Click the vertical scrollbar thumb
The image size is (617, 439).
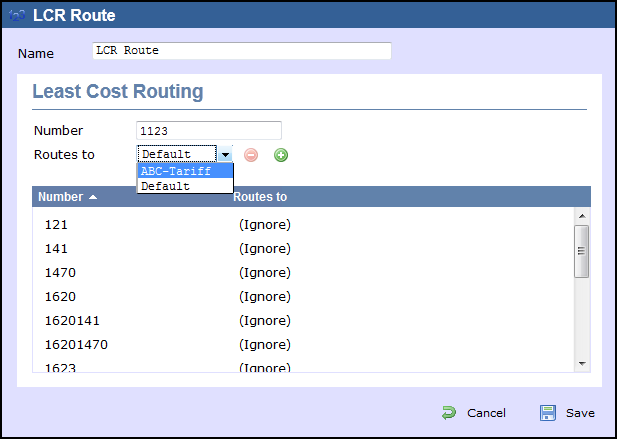pos(581,250)
